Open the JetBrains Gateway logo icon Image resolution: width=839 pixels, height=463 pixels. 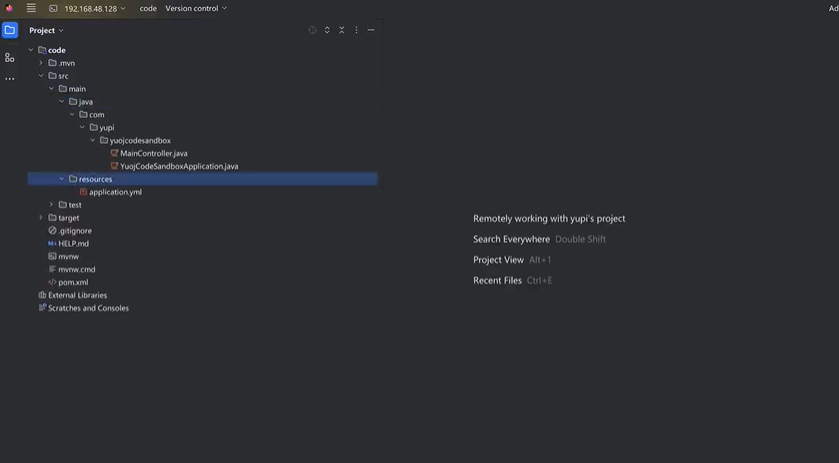point(9,8)
